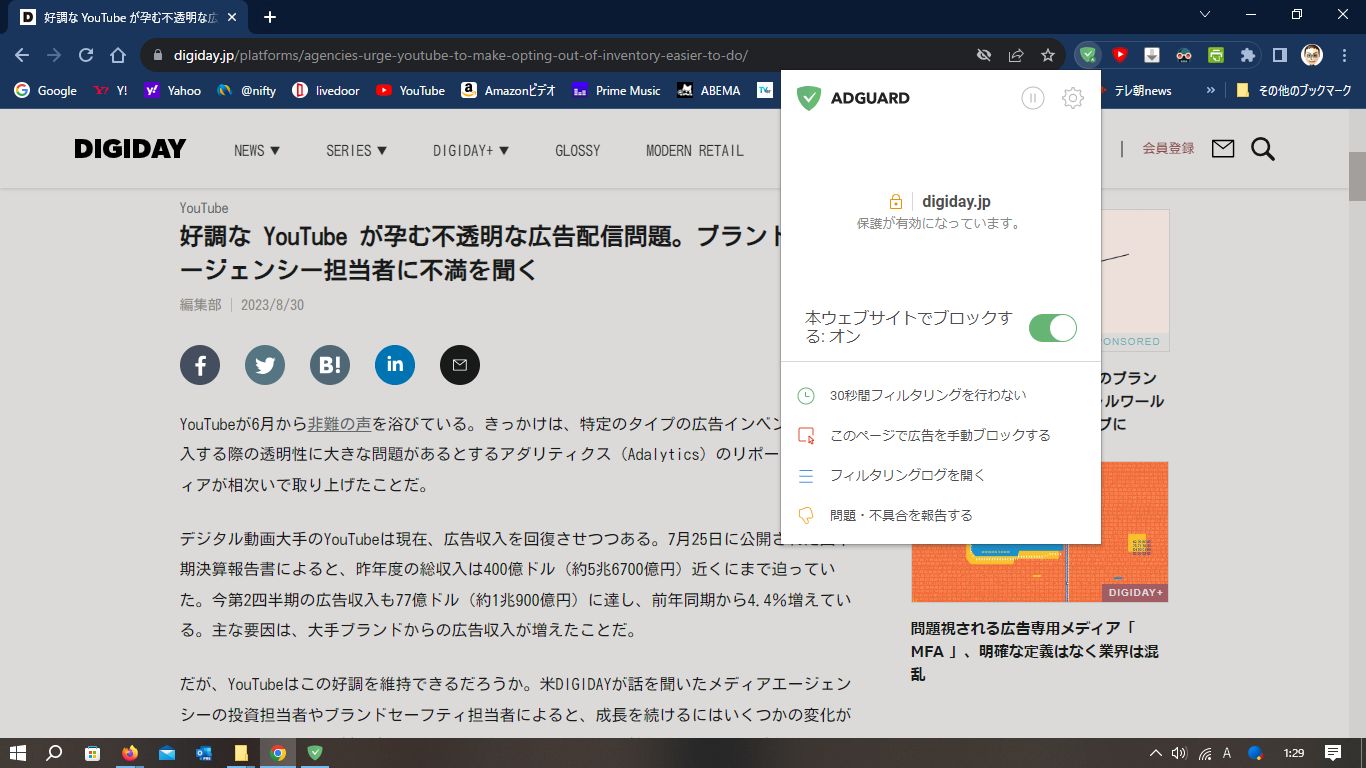Open the MODERN RETAIL menu item
Screen dimensions: 1366x768
(x=694, y=150)
